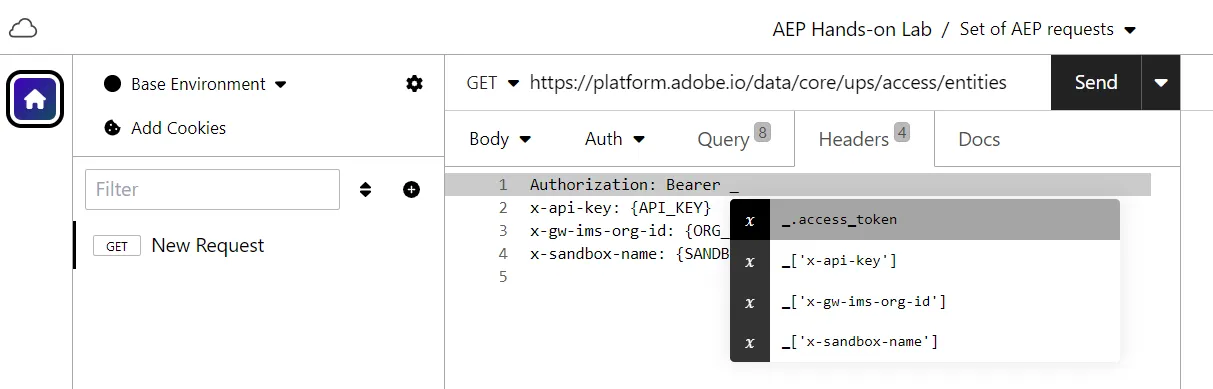Click the Send button
The width and height of the screenshot is (1213, 389).
point(1096,83)
